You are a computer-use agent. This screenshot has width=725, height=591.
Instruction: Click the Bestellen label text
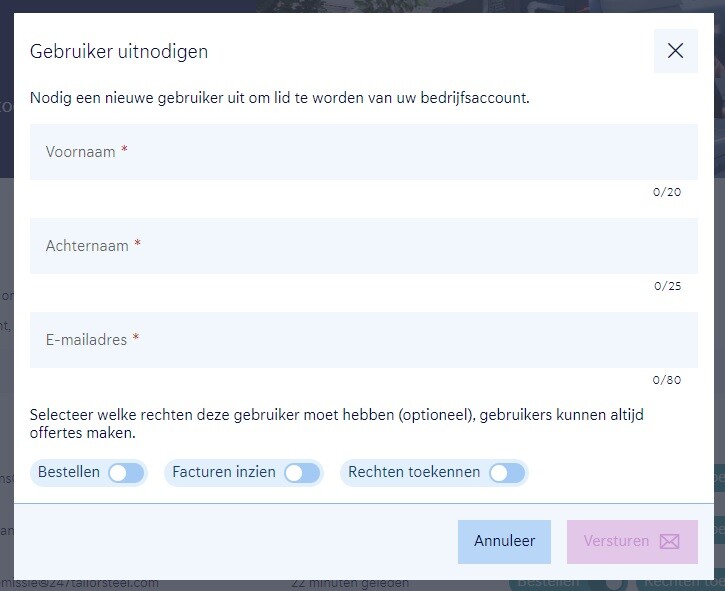69,472
